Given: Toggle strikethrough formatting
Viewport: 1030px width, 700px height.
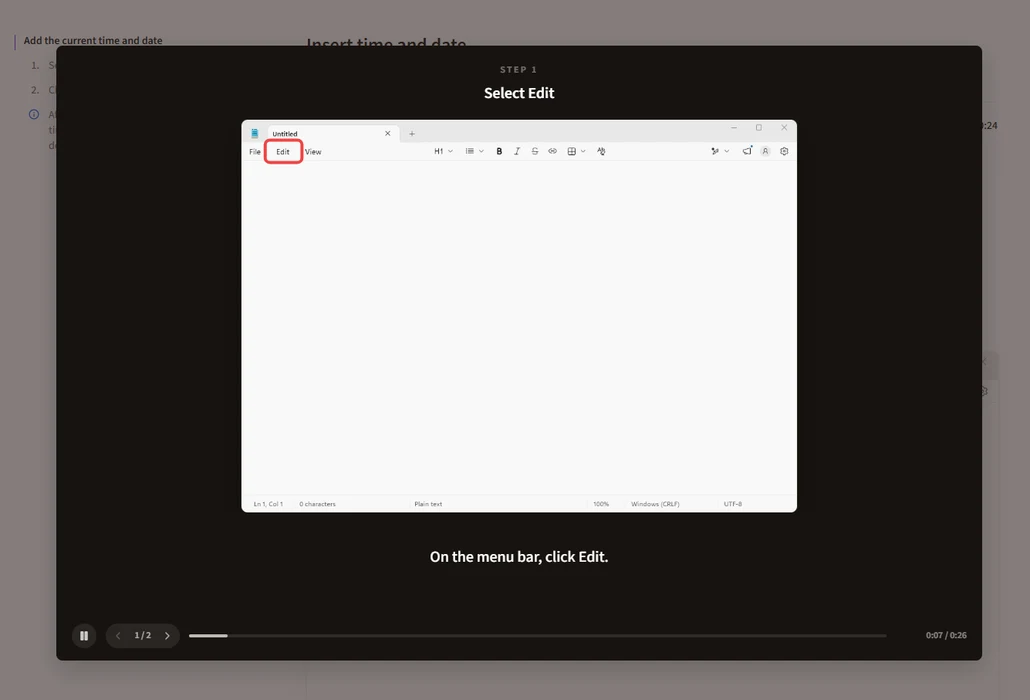Looking at the screenshot, I should (535, 151).
